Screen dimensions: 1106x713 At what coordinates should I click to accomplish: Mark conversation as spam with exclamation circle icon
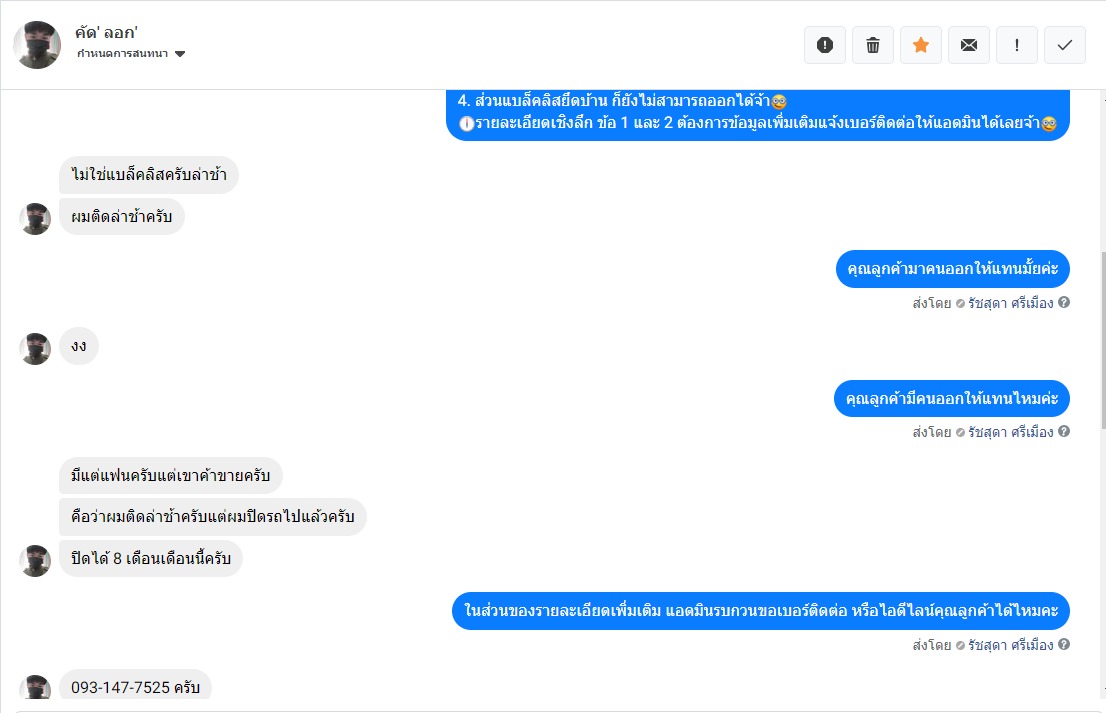click(x=825, y=45)
